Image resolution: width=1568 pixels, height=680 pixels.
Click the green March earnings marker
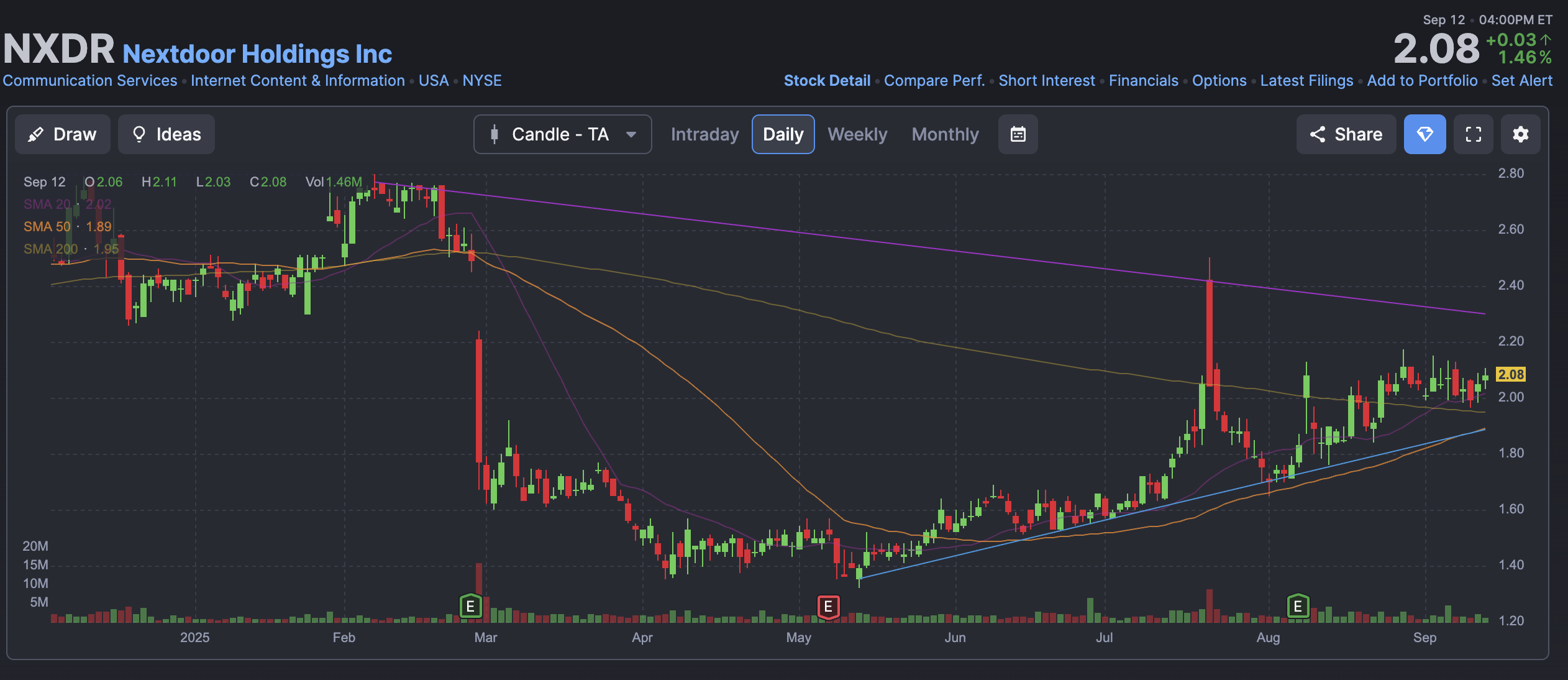pos(470,606)
